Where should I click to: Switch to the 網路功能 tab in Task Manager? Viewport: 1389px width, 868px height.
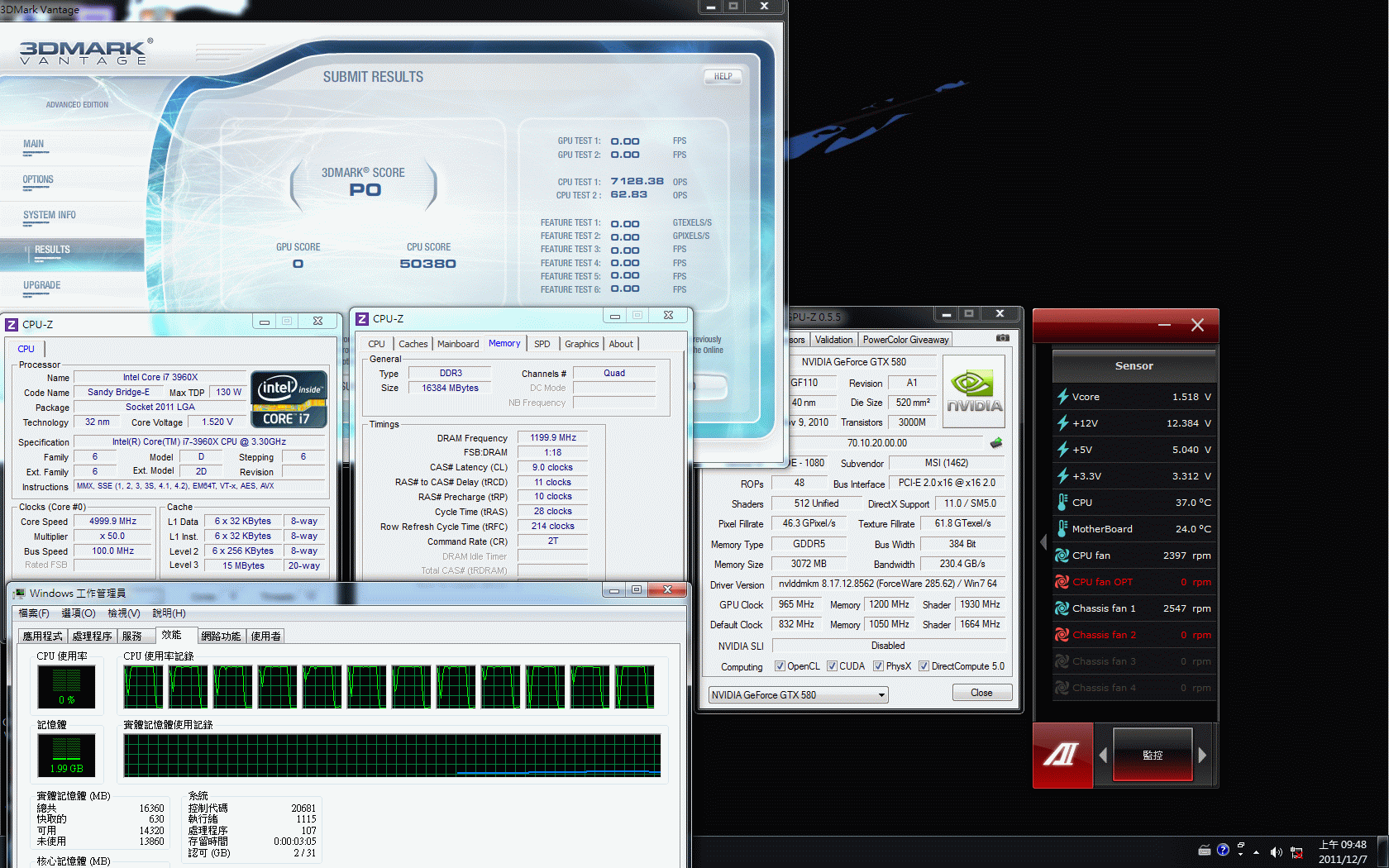(221, 636)
